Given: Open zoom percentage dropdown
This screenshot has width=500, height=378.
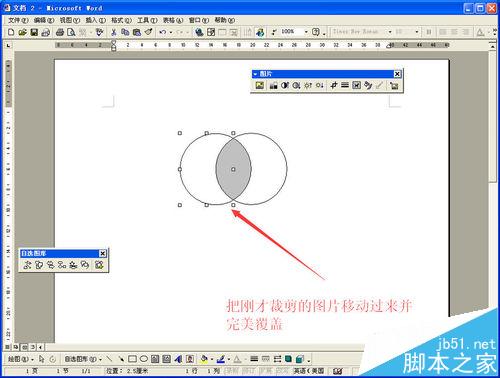Looking at the screenshot, I should 306,32.
